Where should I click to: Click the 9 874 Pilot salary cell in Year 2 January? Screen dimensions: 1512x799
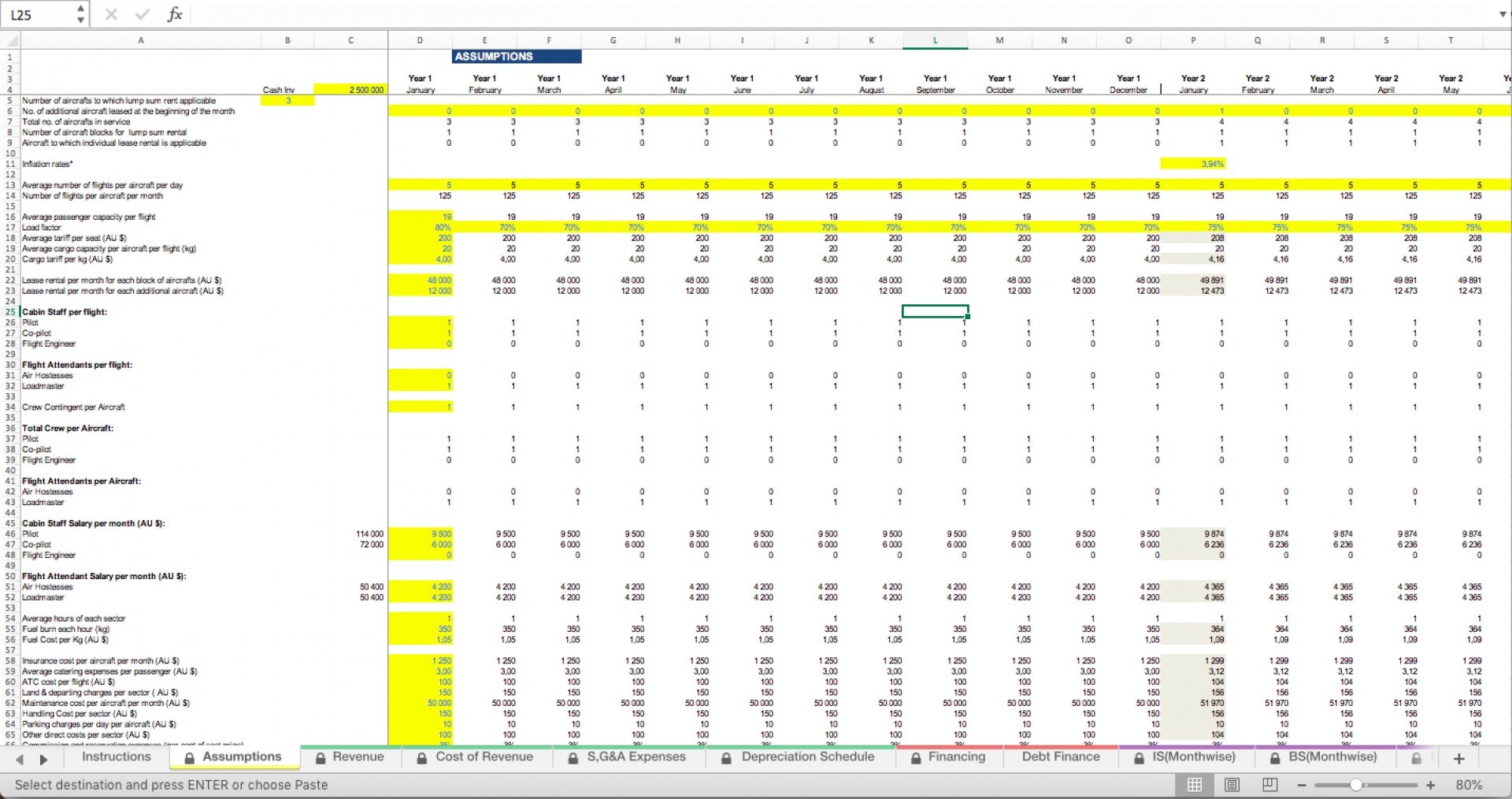[x=1193, y=533]
